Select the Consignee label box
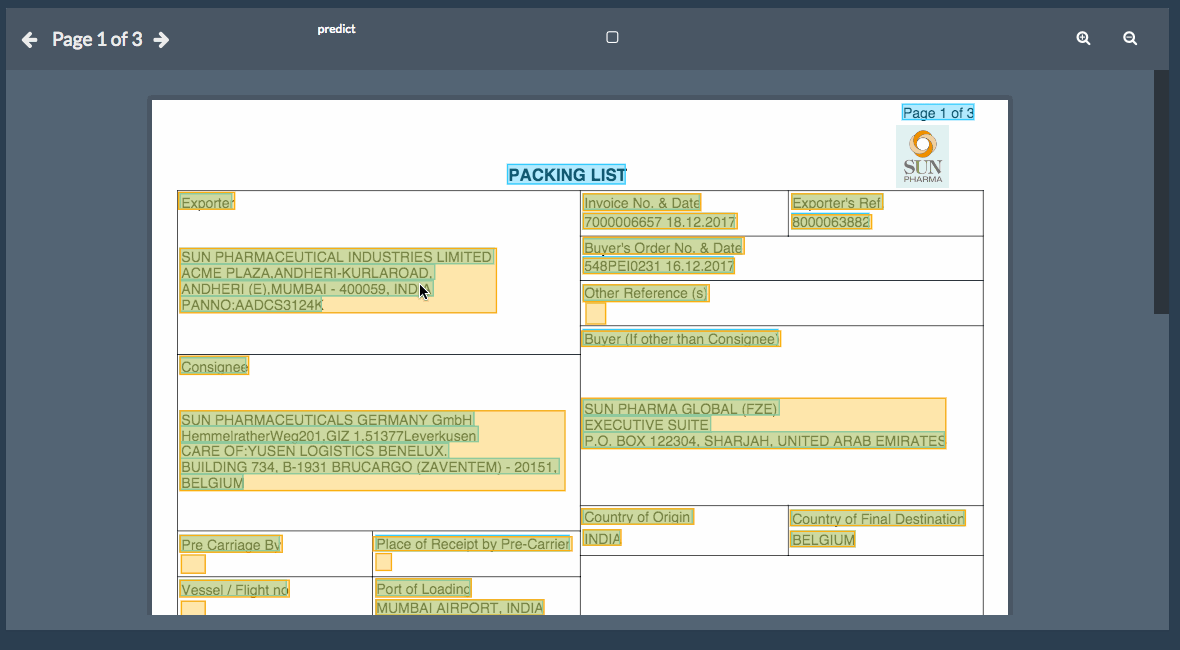Image resolution: width=1180 pixels, height=650 pixels. [214, 366]
